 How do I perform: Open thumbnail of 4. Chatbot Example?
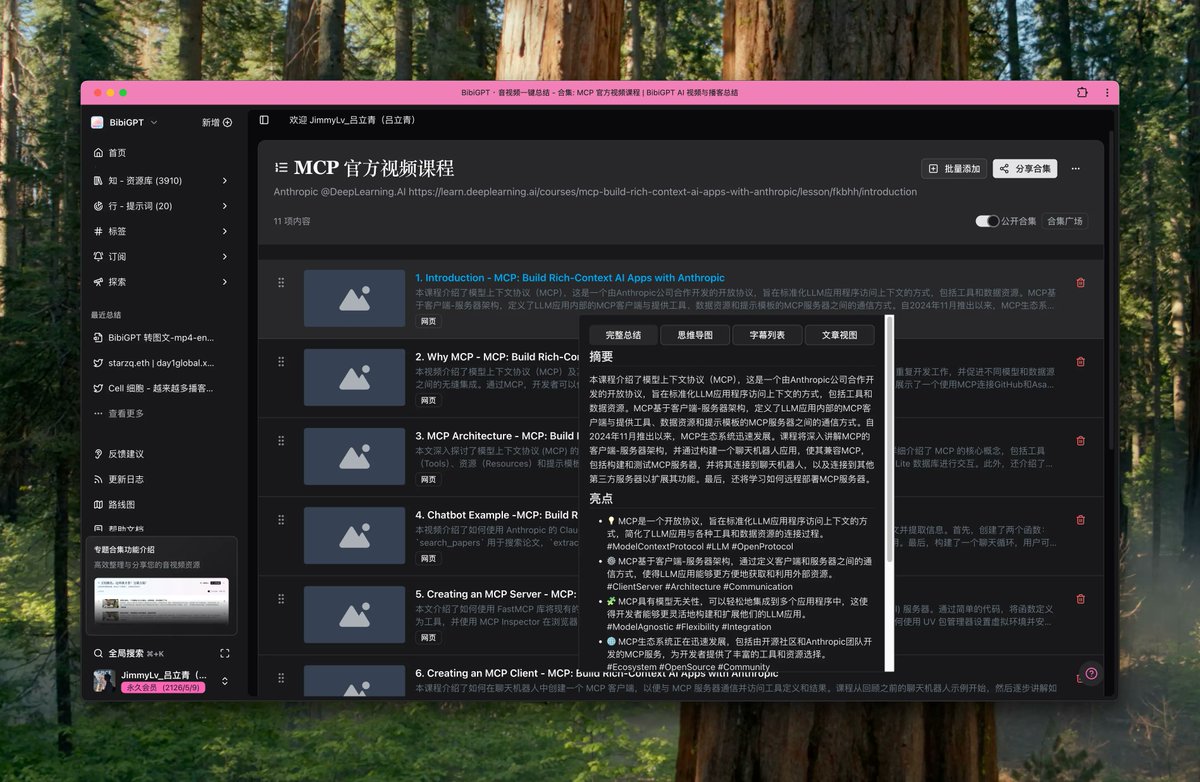tap(354, 535)
